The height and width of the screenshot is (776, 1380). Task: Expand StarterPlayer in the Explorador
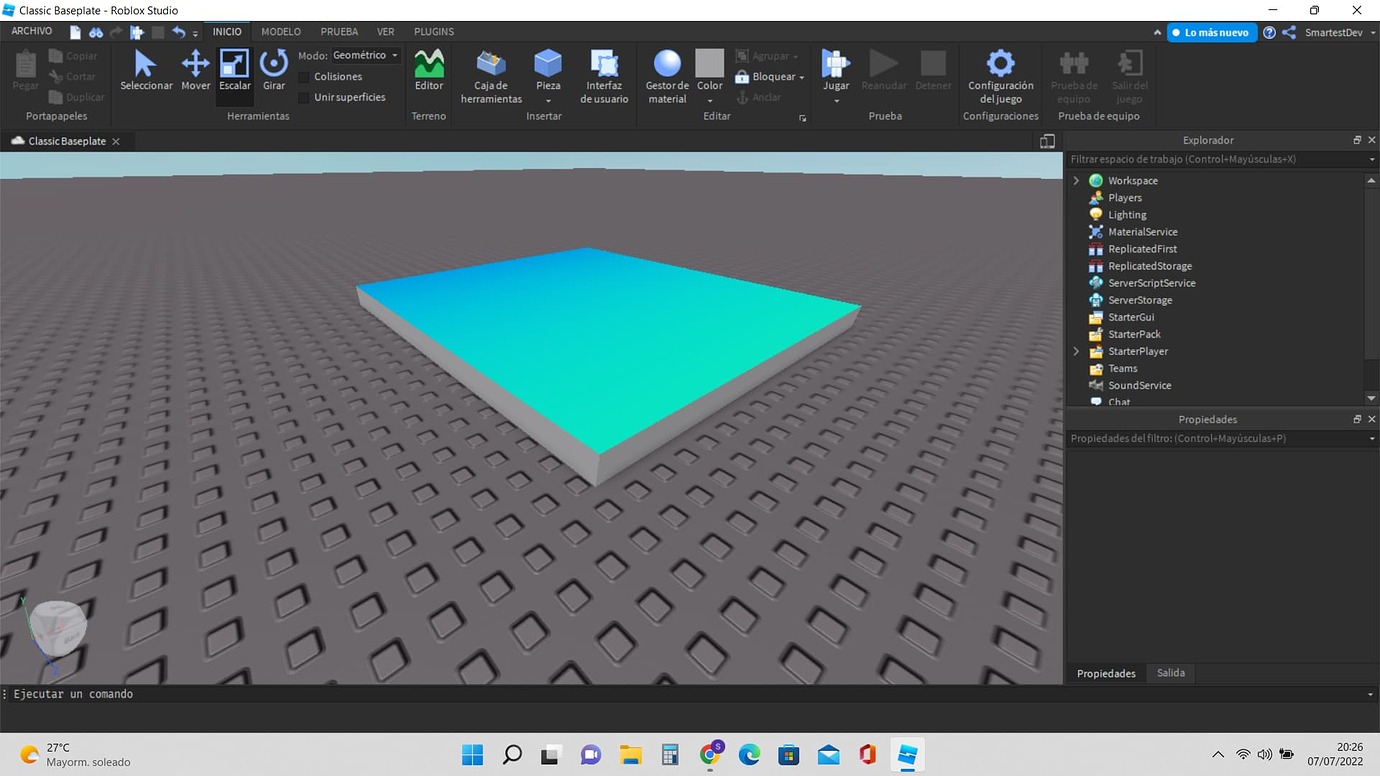tap(1076, 351)
